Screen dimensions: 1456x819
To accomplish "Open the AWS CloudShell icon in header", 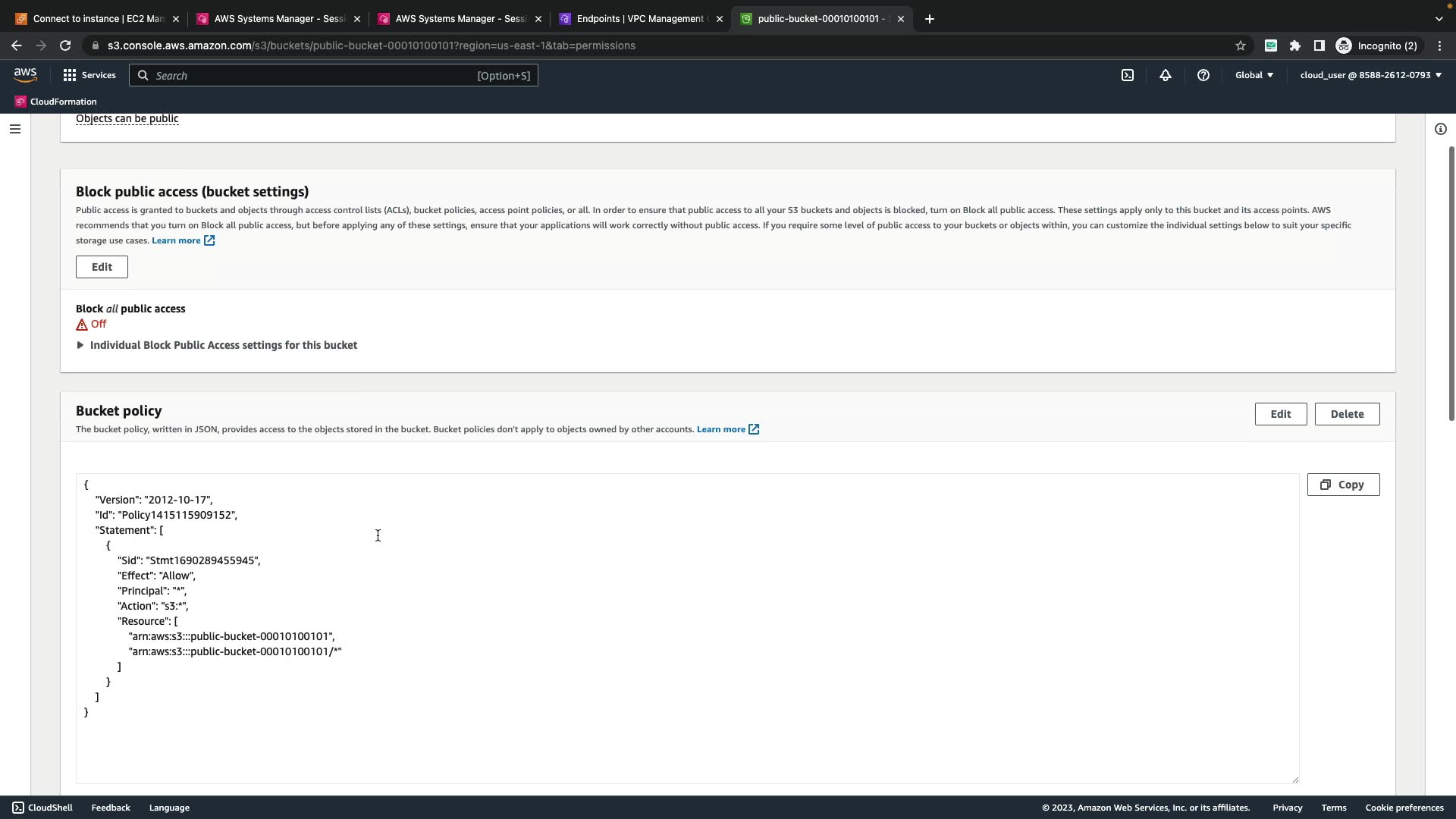I will [1128, 75].
